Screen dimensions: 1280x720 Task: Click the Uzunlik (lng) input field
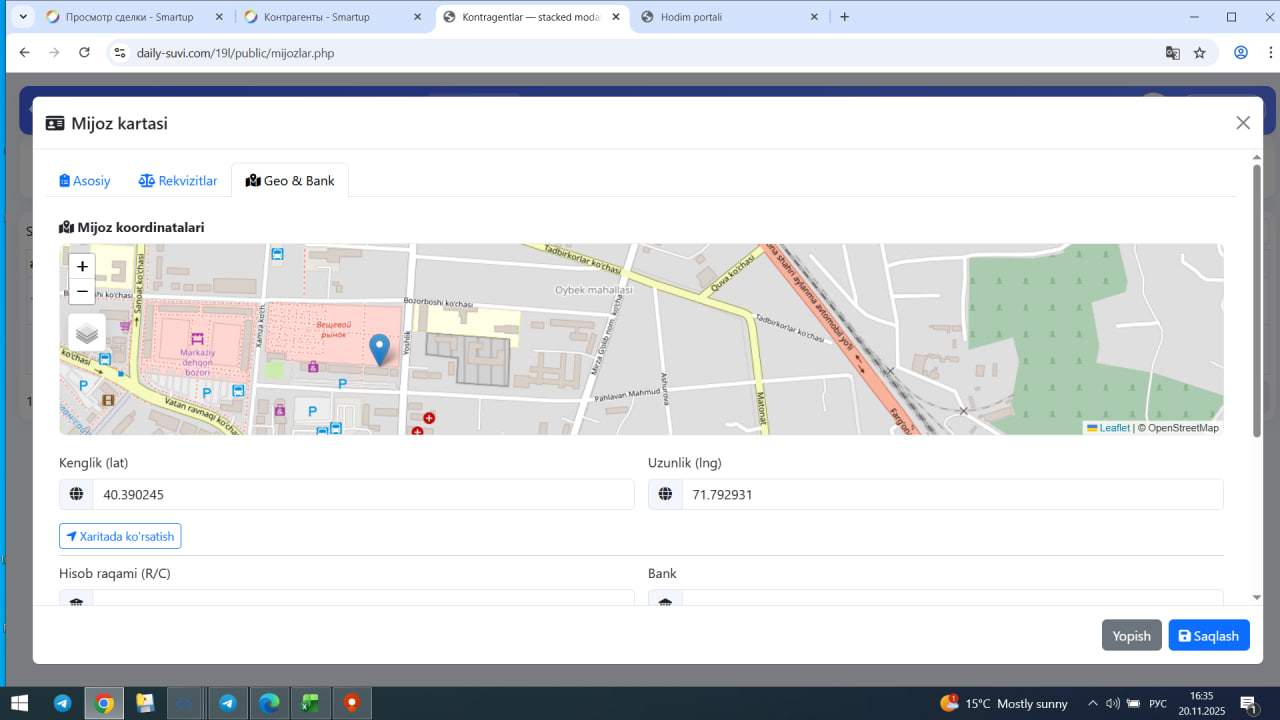click(x=951, y=494)
